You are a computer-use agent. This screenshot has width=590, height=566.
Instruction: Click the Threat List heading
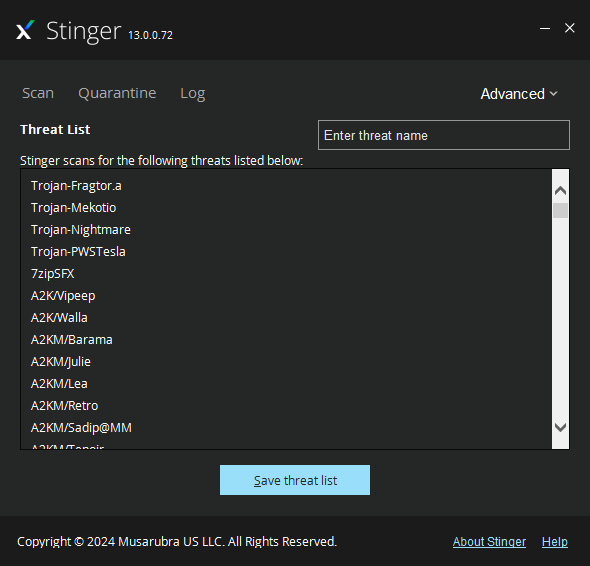pos(55,129)
